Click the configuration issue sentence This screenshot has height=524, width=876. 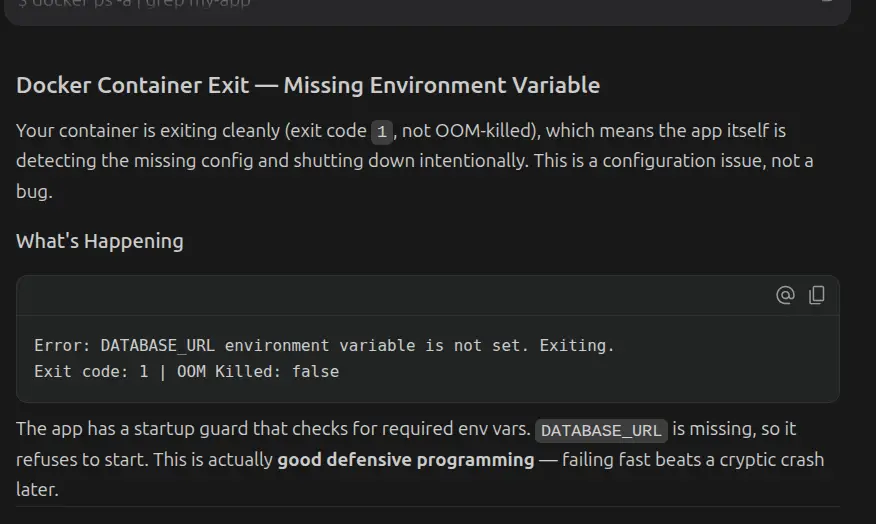673,161
